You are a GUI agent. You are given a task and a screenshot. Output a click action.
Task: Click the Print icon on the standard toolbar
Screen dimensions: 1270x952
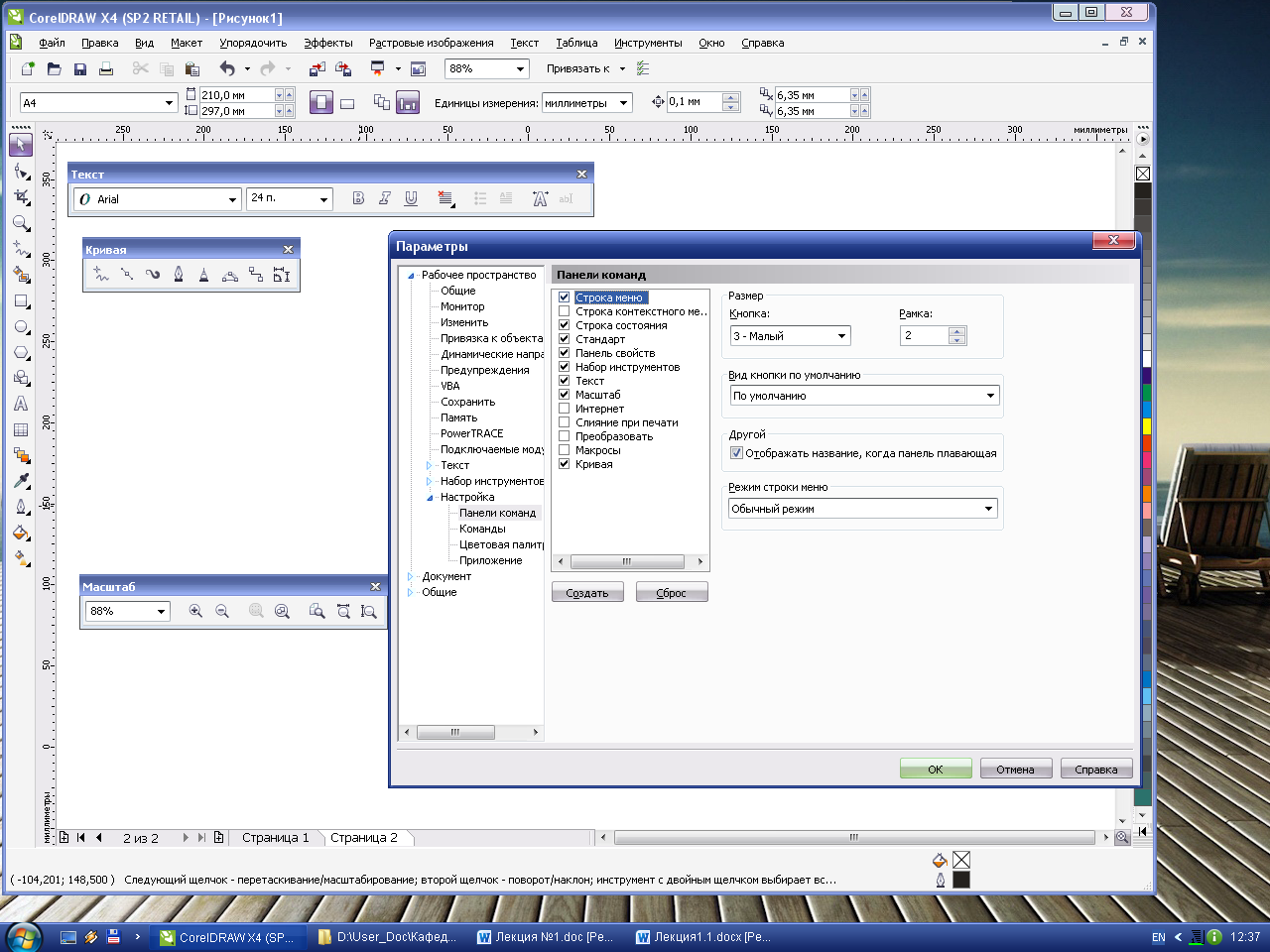pyautogui.click(x=105, y=68)
